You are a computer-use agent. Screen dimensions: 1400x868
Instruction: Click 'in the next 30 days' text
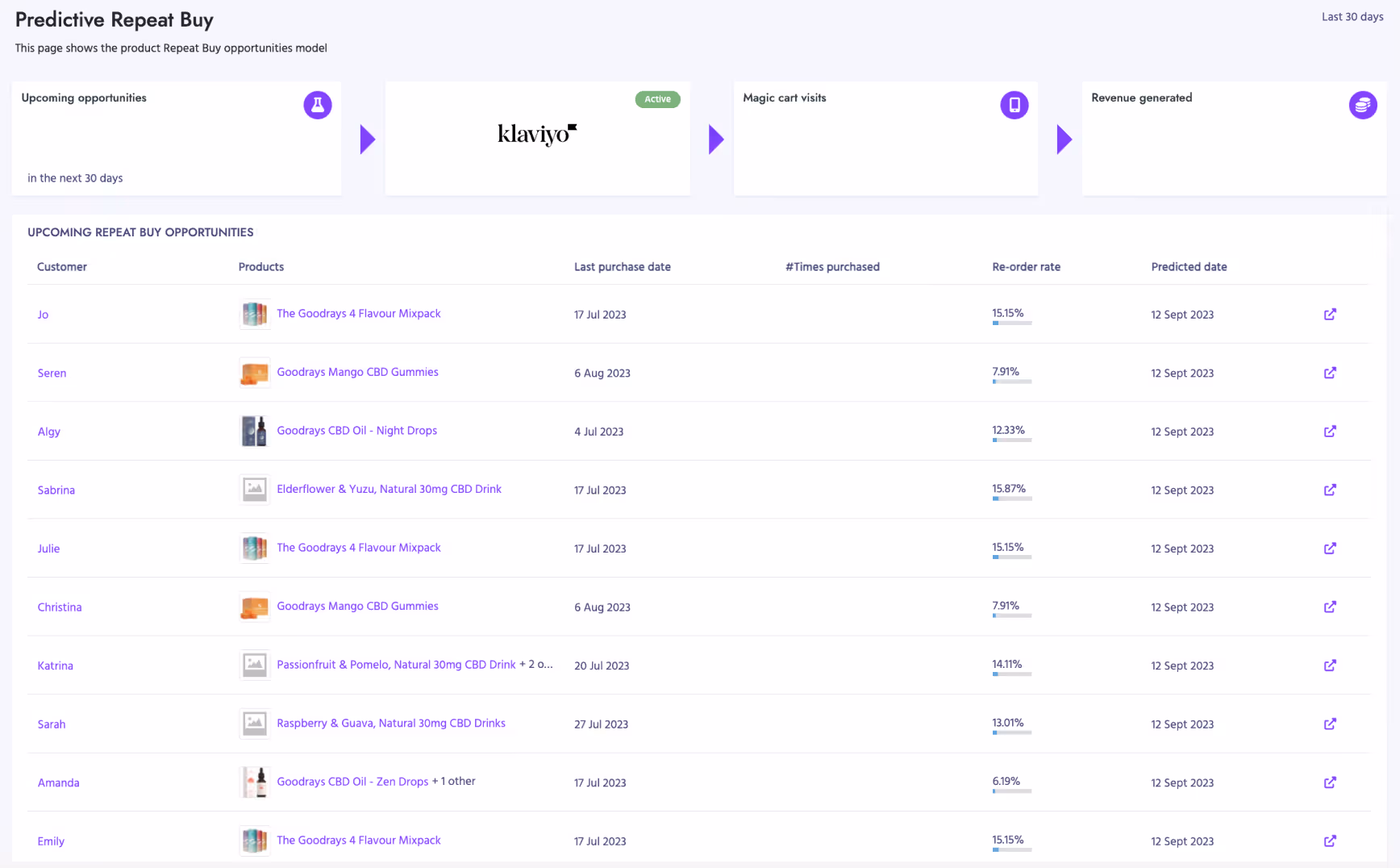[75, 178]
